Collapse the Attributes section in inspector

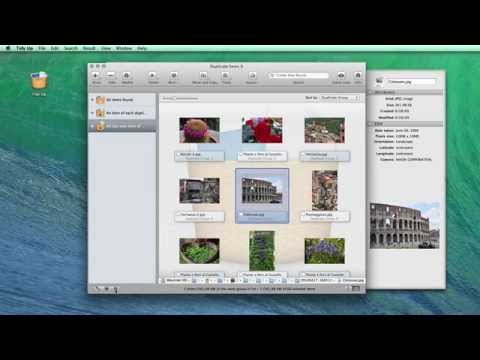(371, 92)
